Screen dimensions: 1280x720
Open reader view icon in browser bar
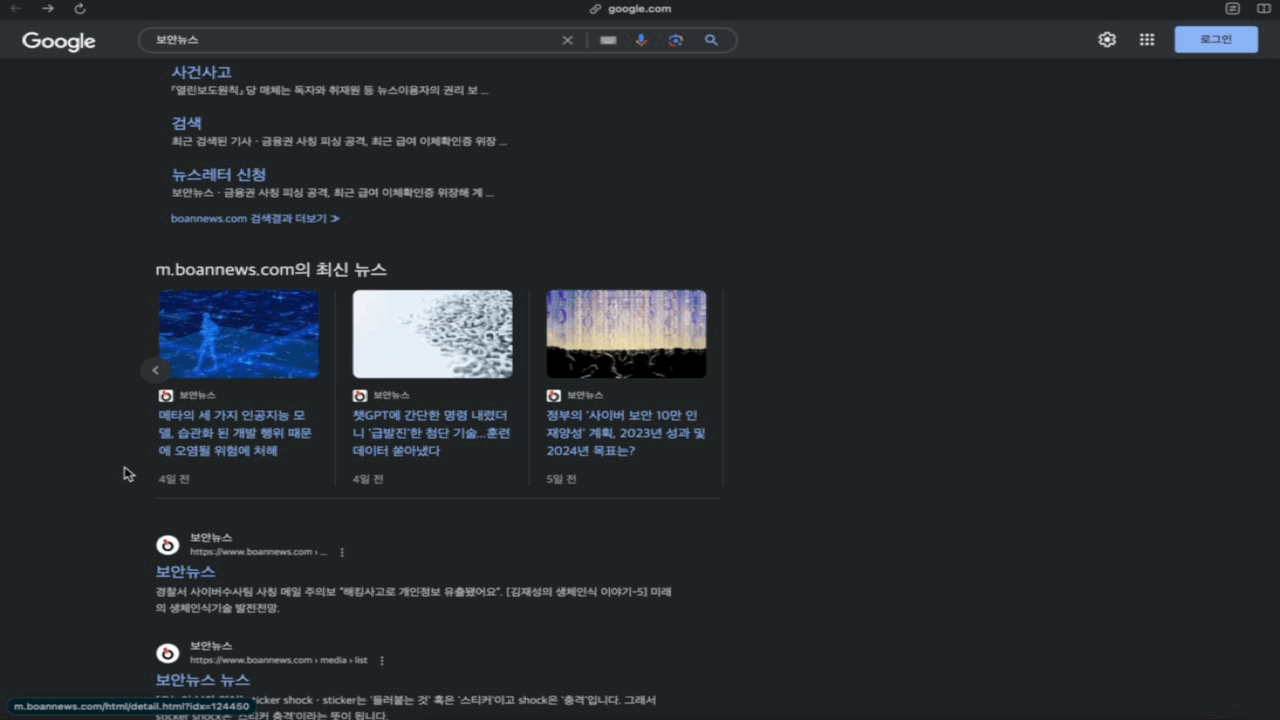(1233, 9)
